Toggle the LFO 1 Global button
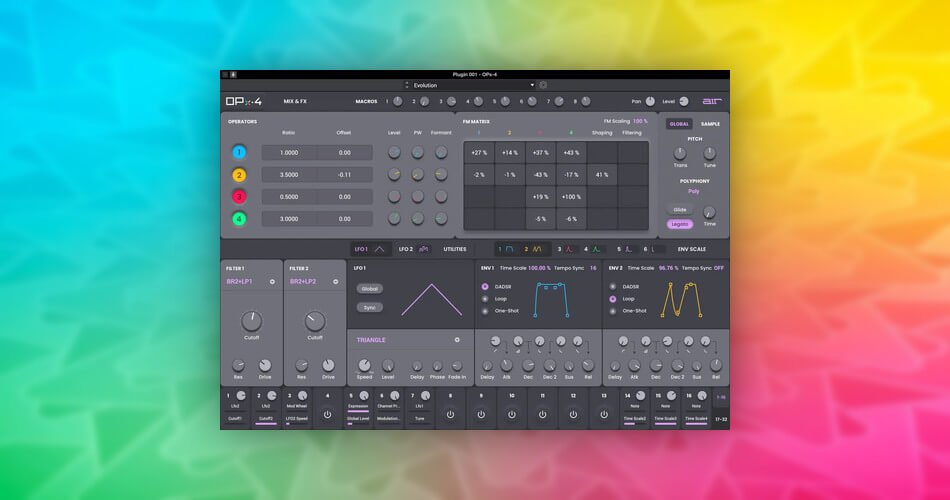The width and height of the screenshot is (950, 500). point(370,289)
